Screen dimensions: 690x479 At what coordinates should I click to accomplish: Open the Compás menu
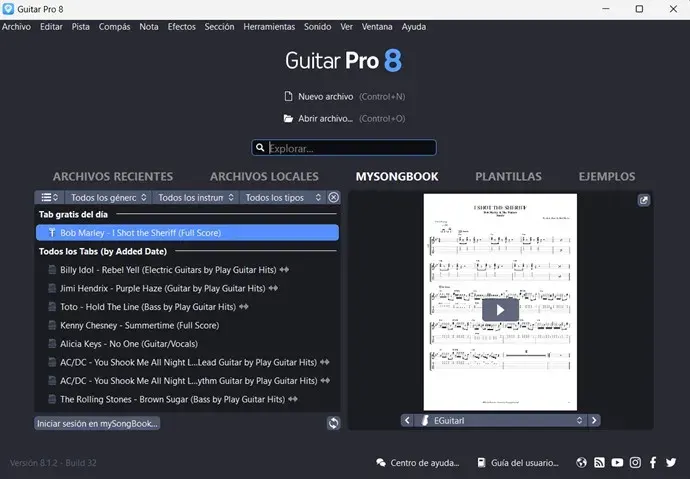click(x=114, y=27)
